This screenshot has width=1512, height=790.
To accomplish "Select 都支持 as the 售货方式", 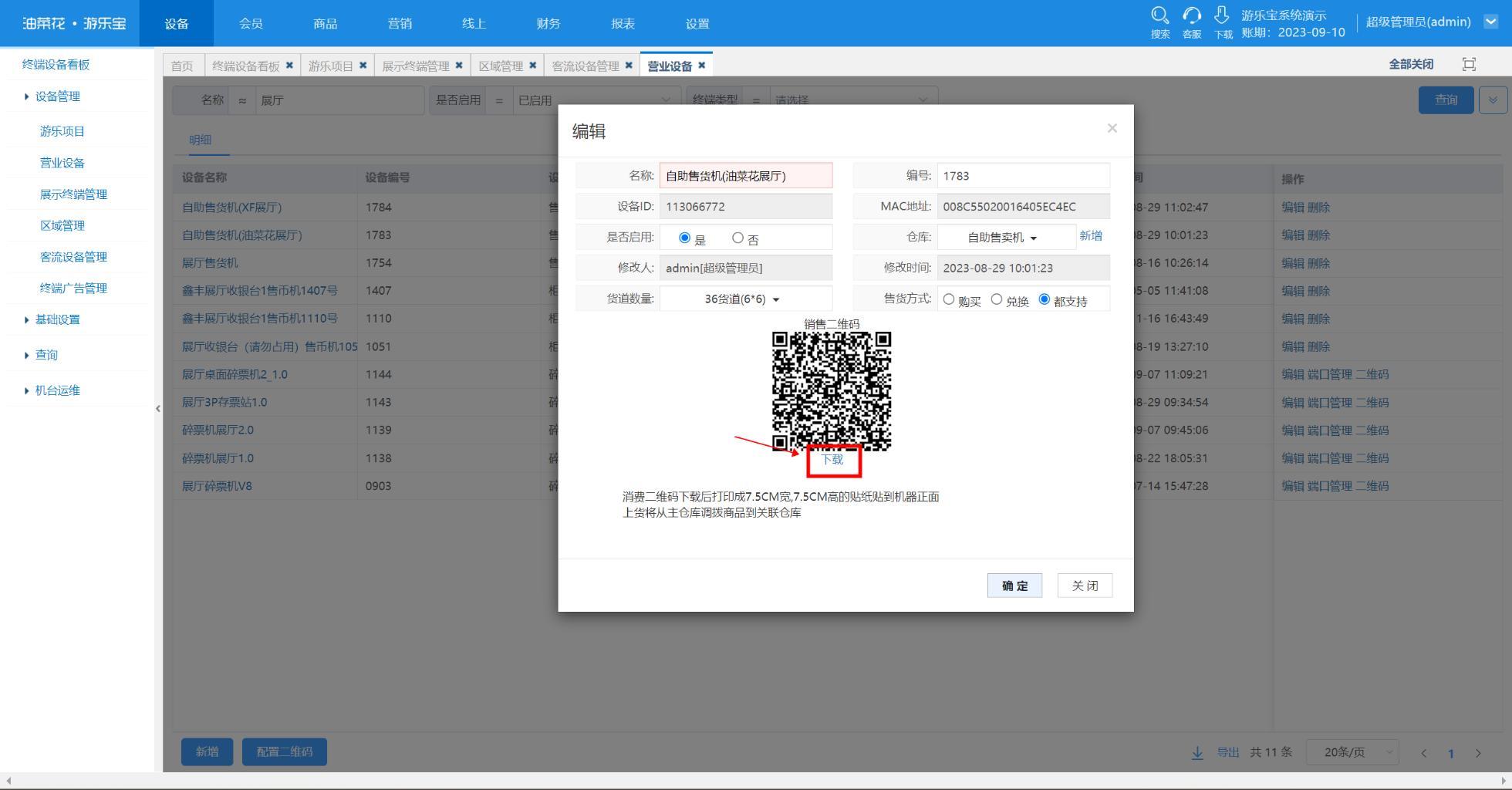I will [1045, 299].
